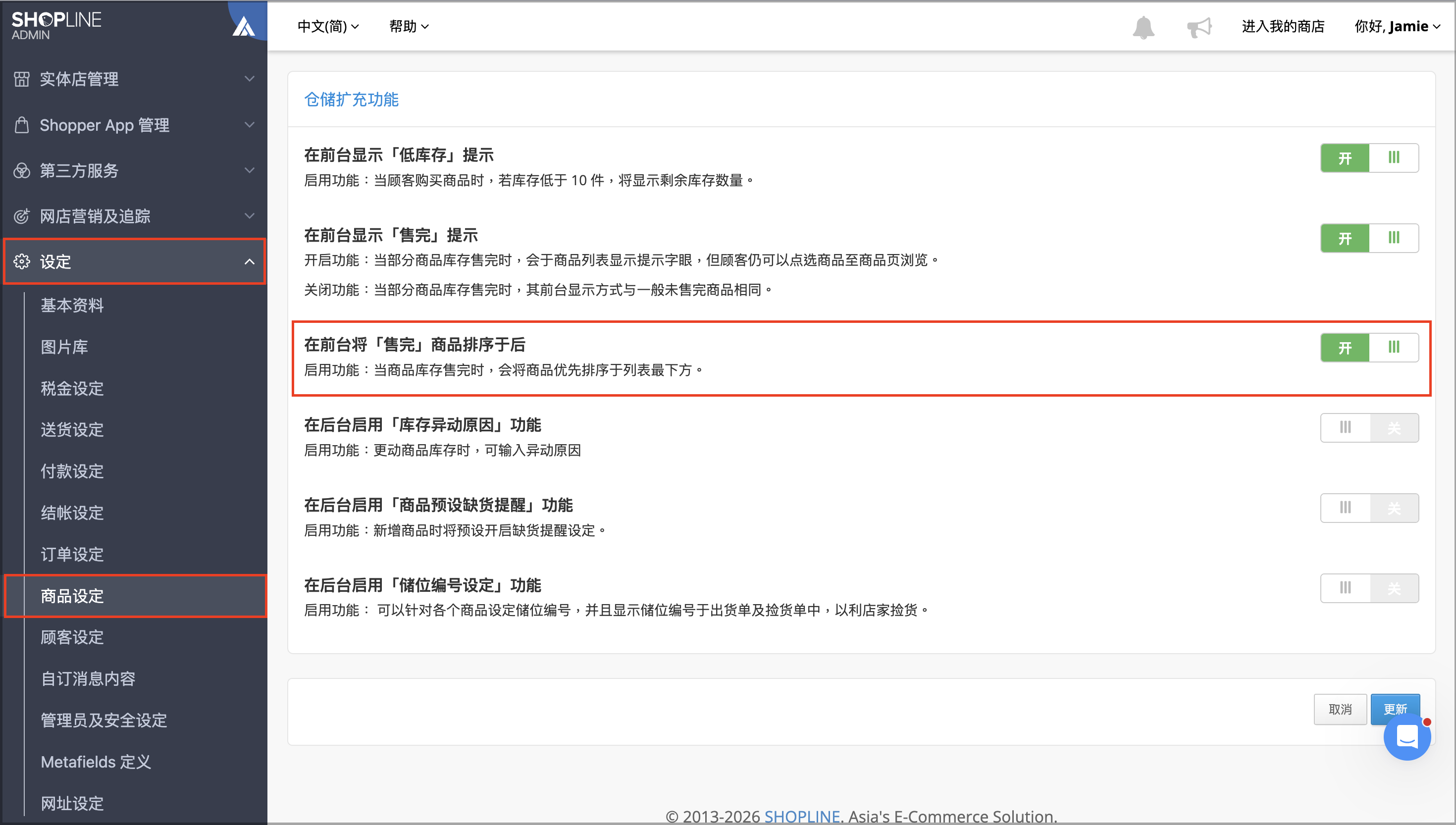Click the icon beside 第三方服务
1456x825 pixels.
point(21,170)
